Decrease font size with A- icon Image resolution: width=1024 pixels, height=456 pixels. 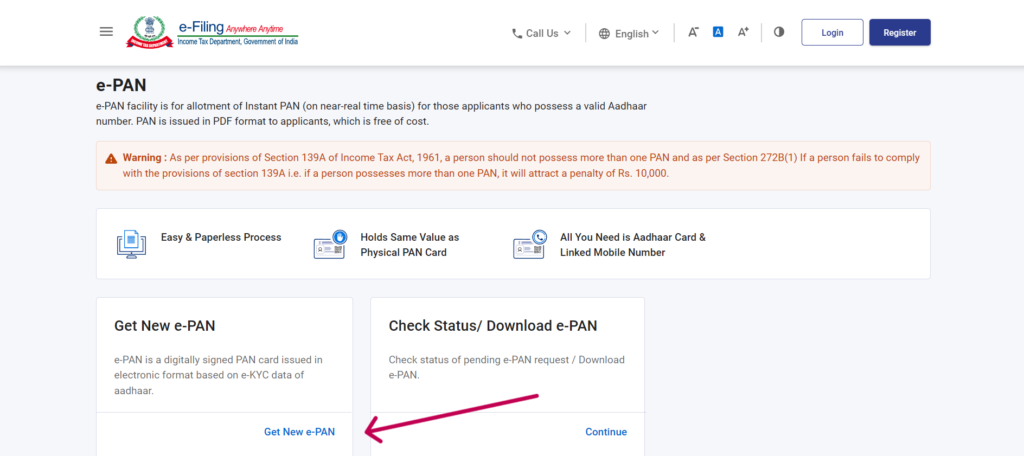pyautogui.click(x=693, y=32)
